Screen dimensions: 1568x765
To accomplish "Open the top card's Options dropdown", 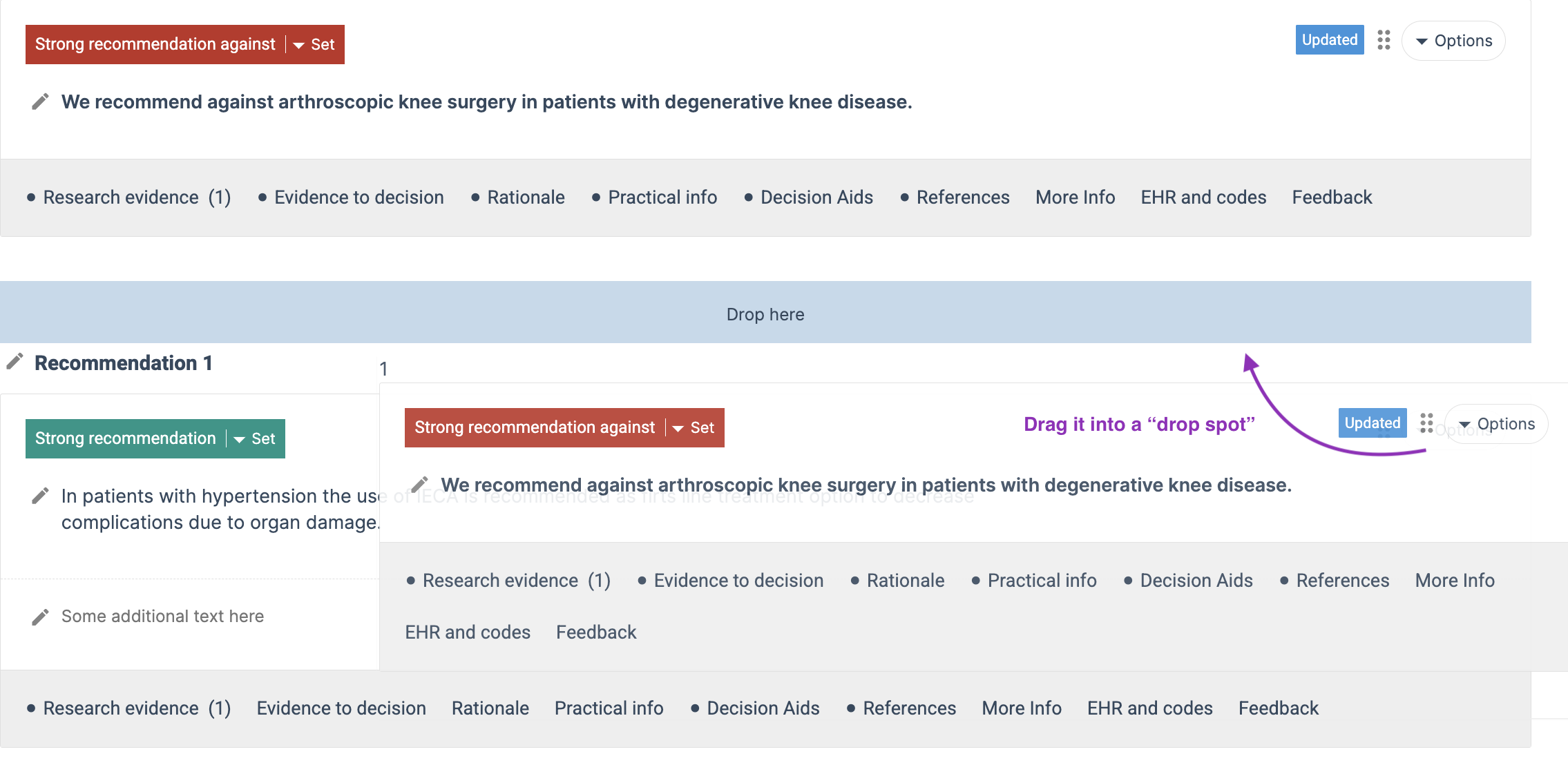I will 1453,41.
